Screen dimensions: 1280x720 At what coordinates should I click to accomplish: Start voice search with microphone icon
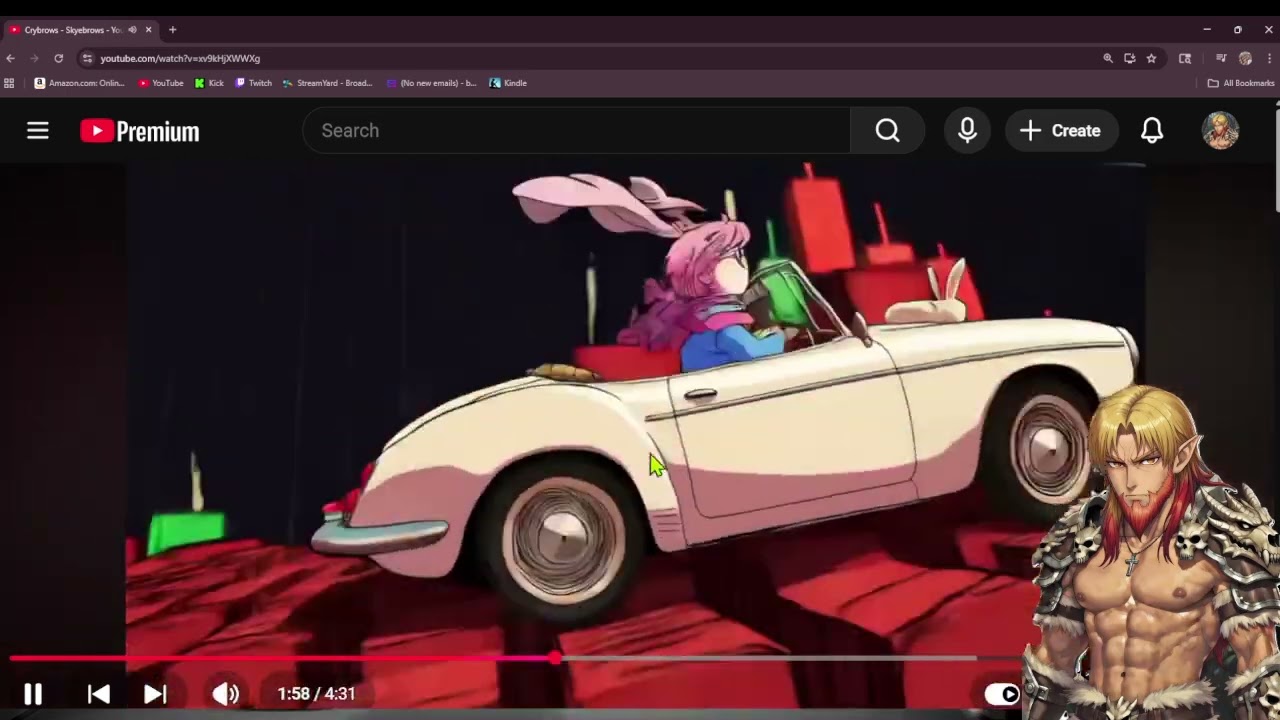967,131
